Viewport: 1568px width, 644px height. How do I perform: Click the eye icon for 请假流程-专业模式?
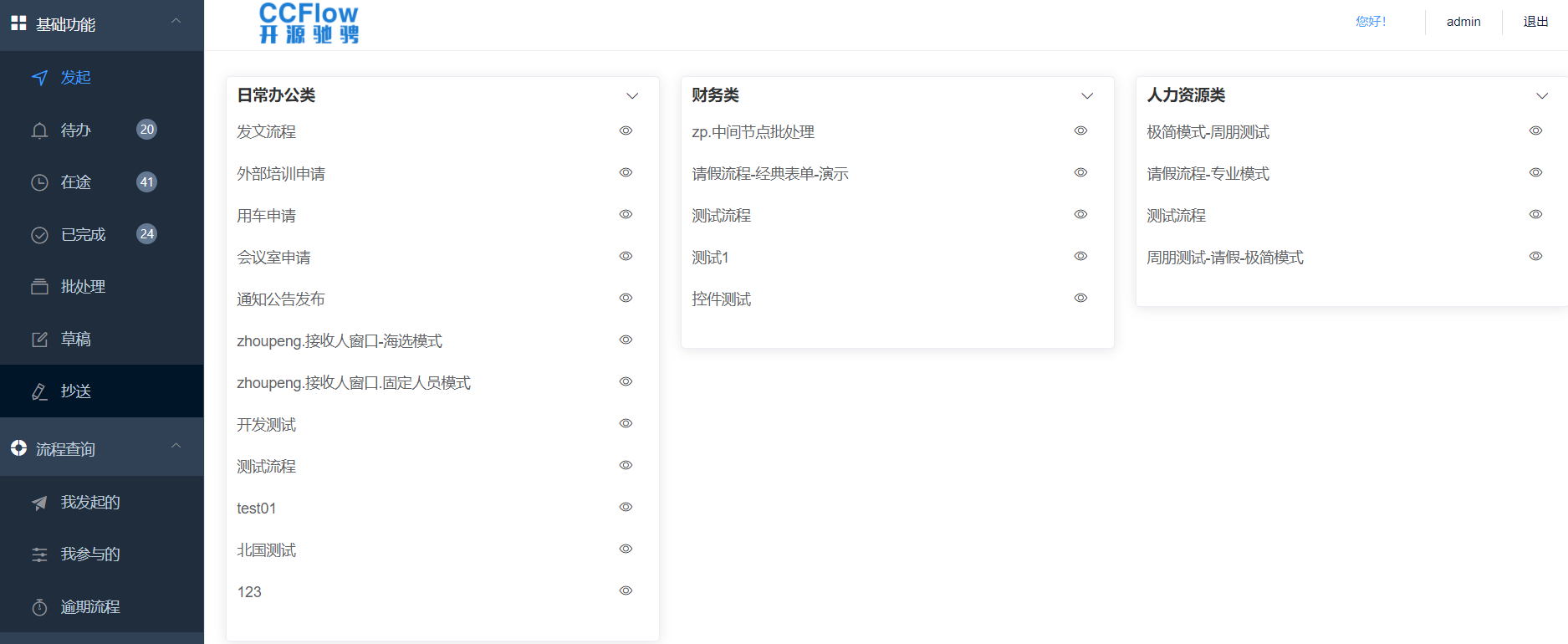coord(1535,172)
